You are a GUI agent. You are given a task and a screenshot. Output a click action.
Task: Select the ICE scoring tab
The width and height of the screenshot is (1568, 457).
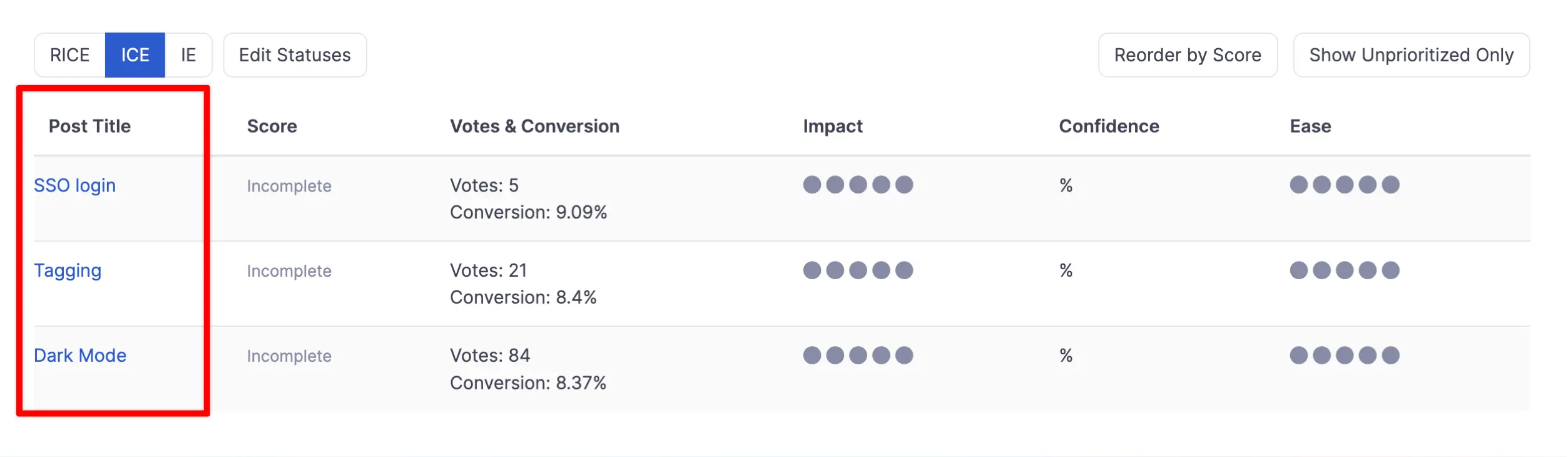pos(135,55)
